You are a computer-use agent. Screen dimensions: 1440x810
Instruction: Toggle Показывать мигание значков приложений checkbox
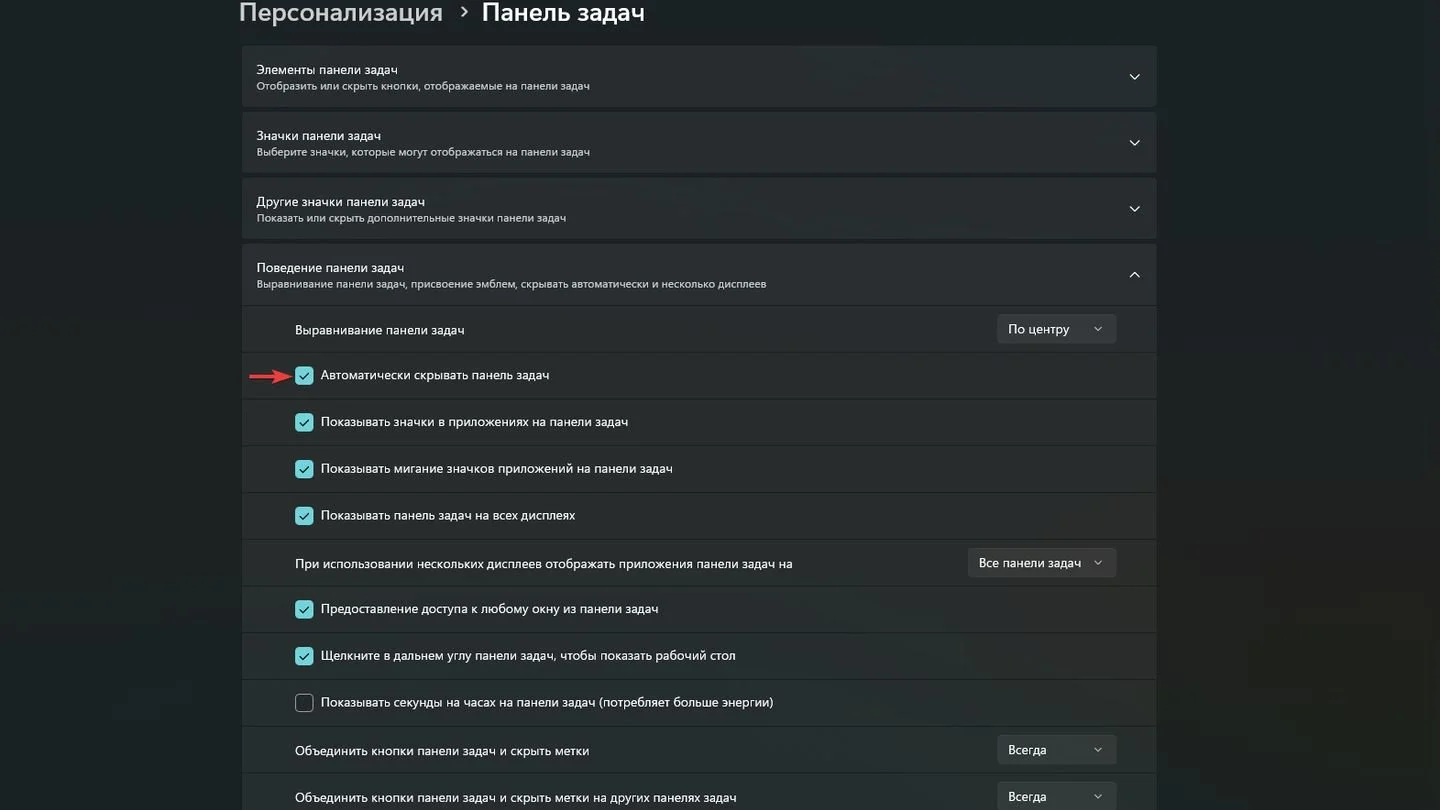[x=304, y=469]
